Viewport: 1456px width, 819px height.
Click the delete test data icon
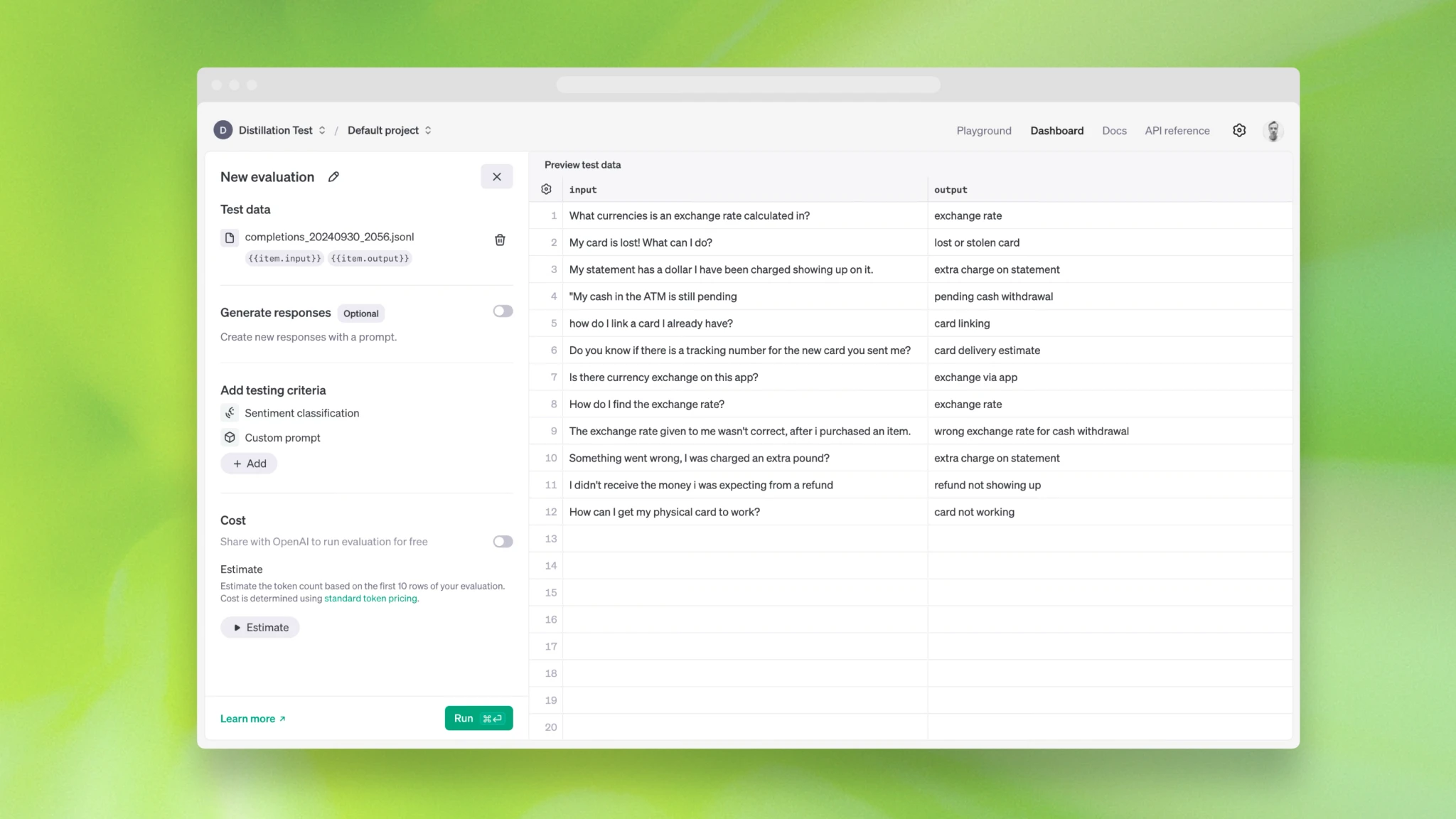click(500, 240)
